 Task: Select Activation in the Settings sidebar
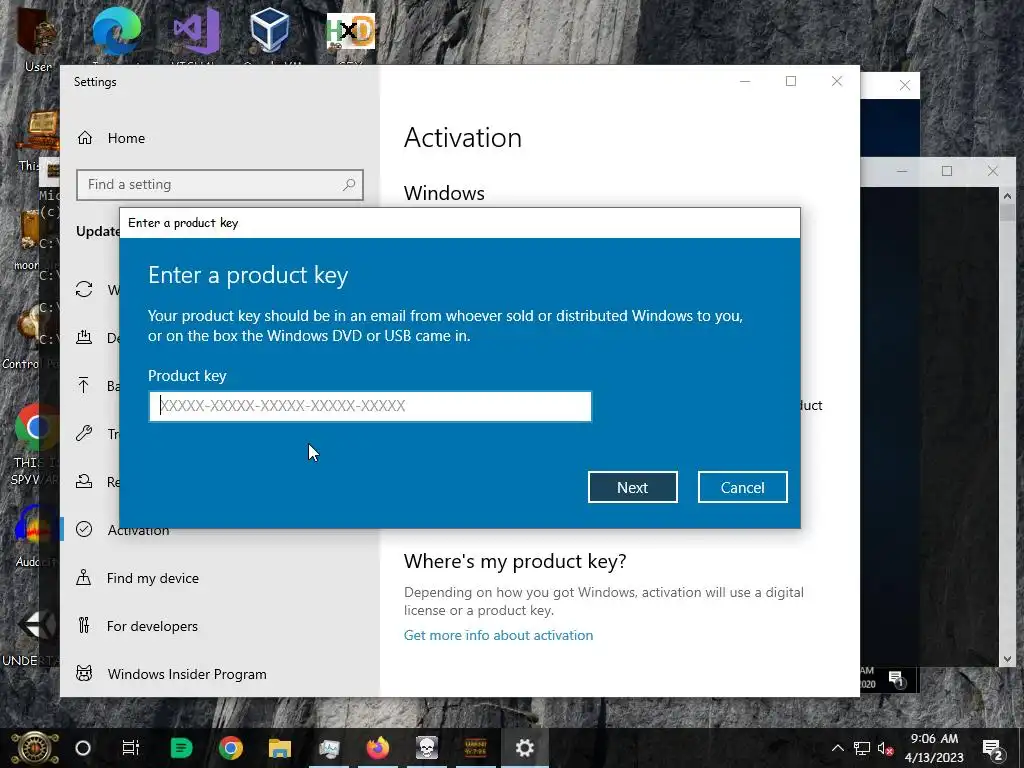(x=138, y=530)
